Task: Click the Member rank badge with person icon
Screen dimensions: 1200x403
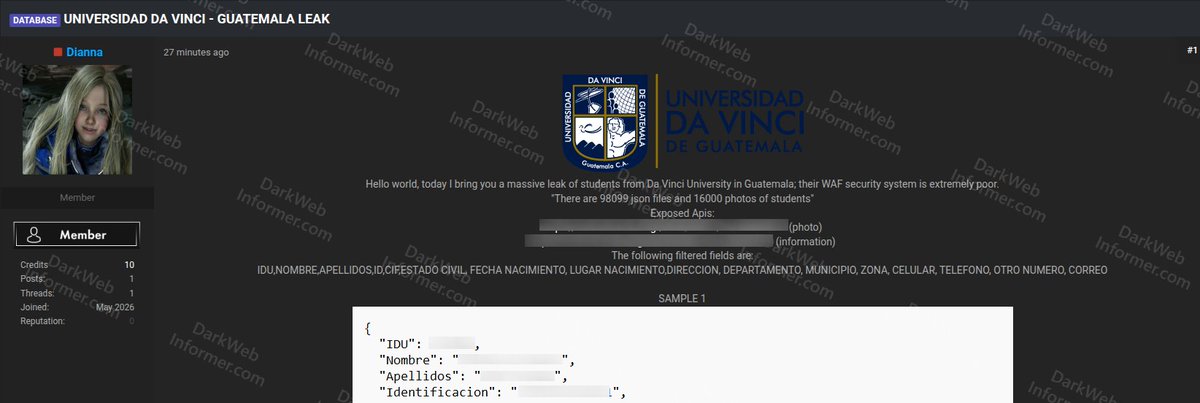Action: [x=77, y=235]
